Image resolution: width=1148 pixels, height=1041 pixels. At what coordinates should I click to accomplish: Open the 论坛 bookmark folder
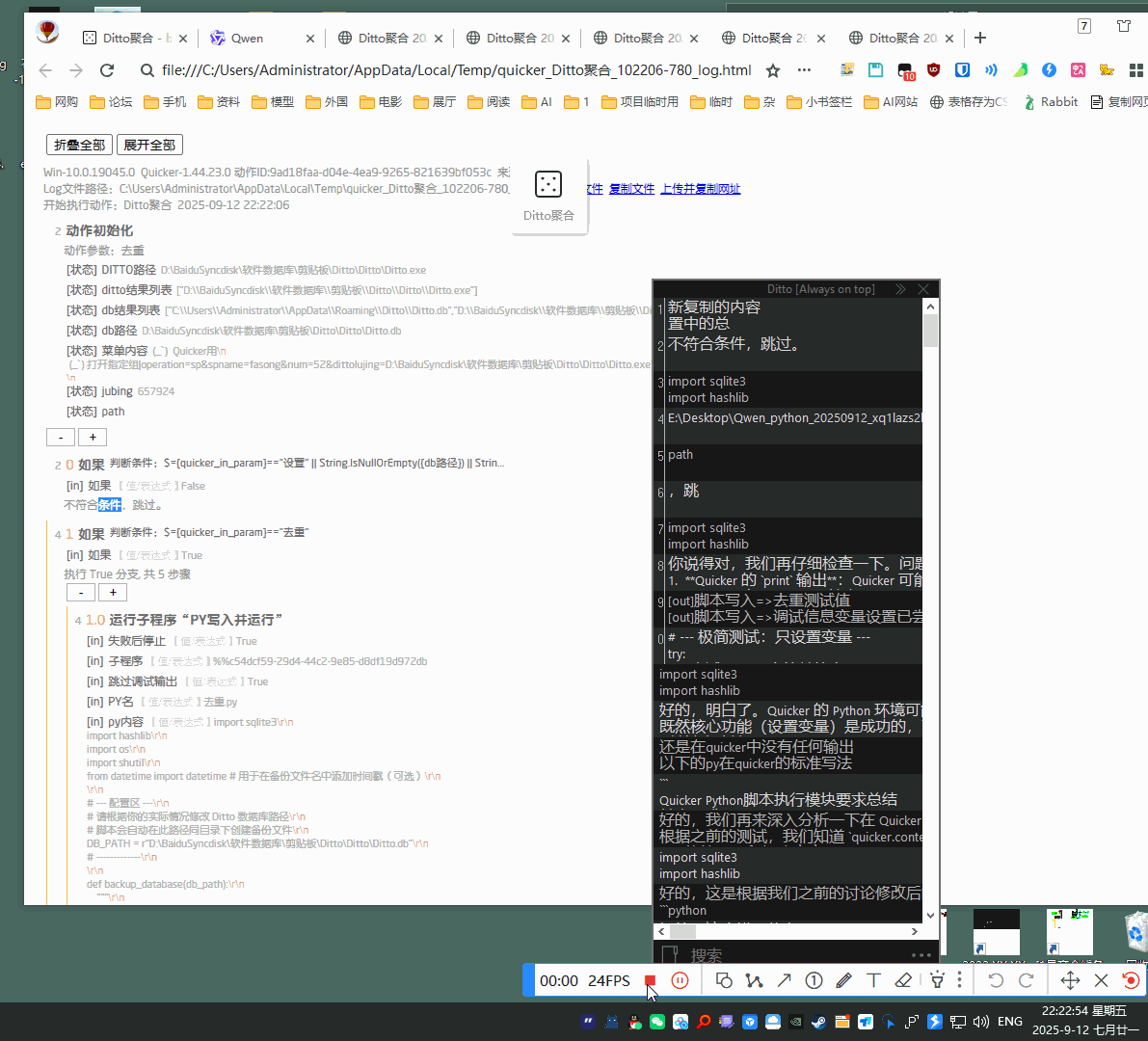click(111, 102)
